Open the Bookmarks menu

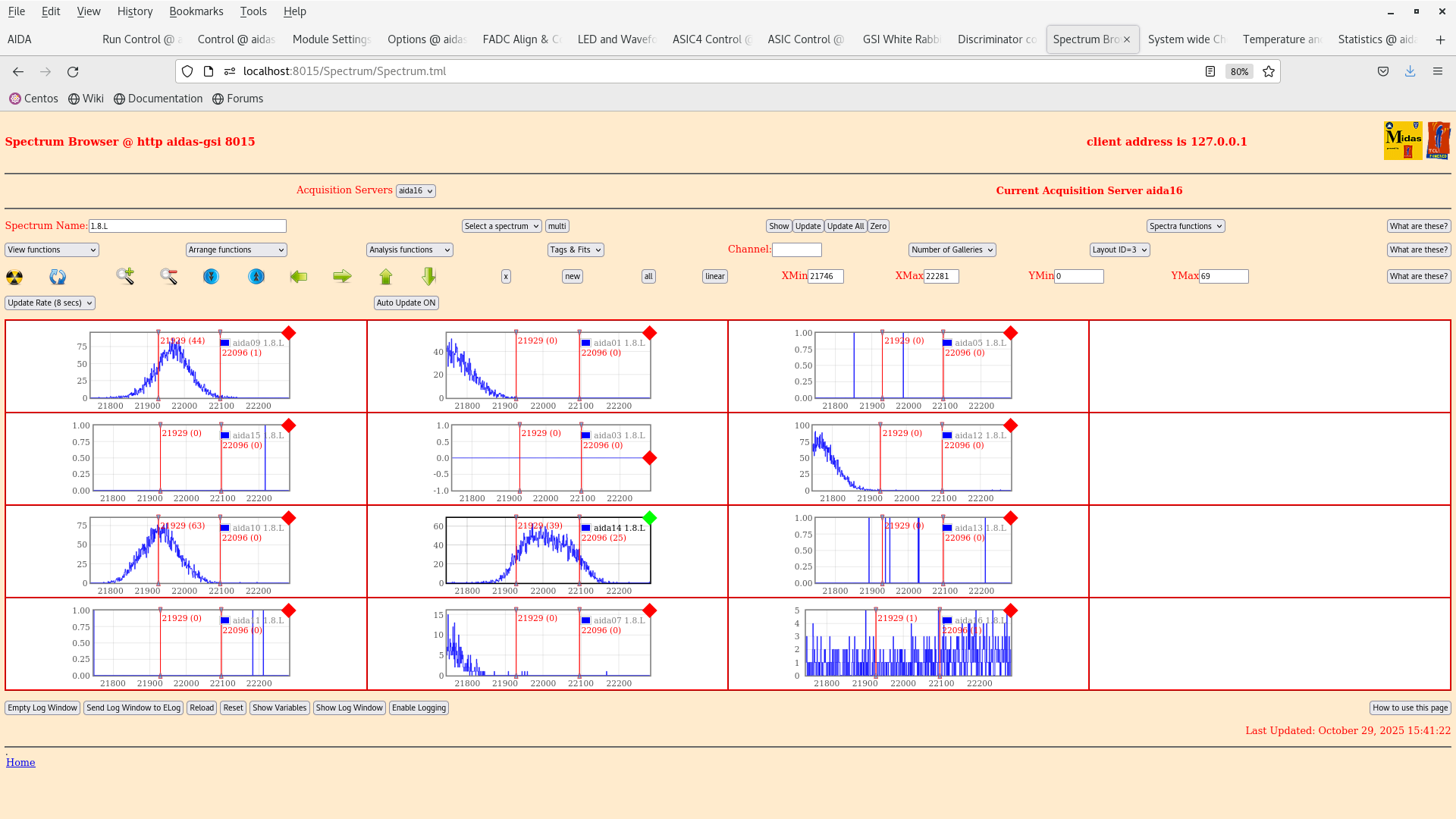196,11
